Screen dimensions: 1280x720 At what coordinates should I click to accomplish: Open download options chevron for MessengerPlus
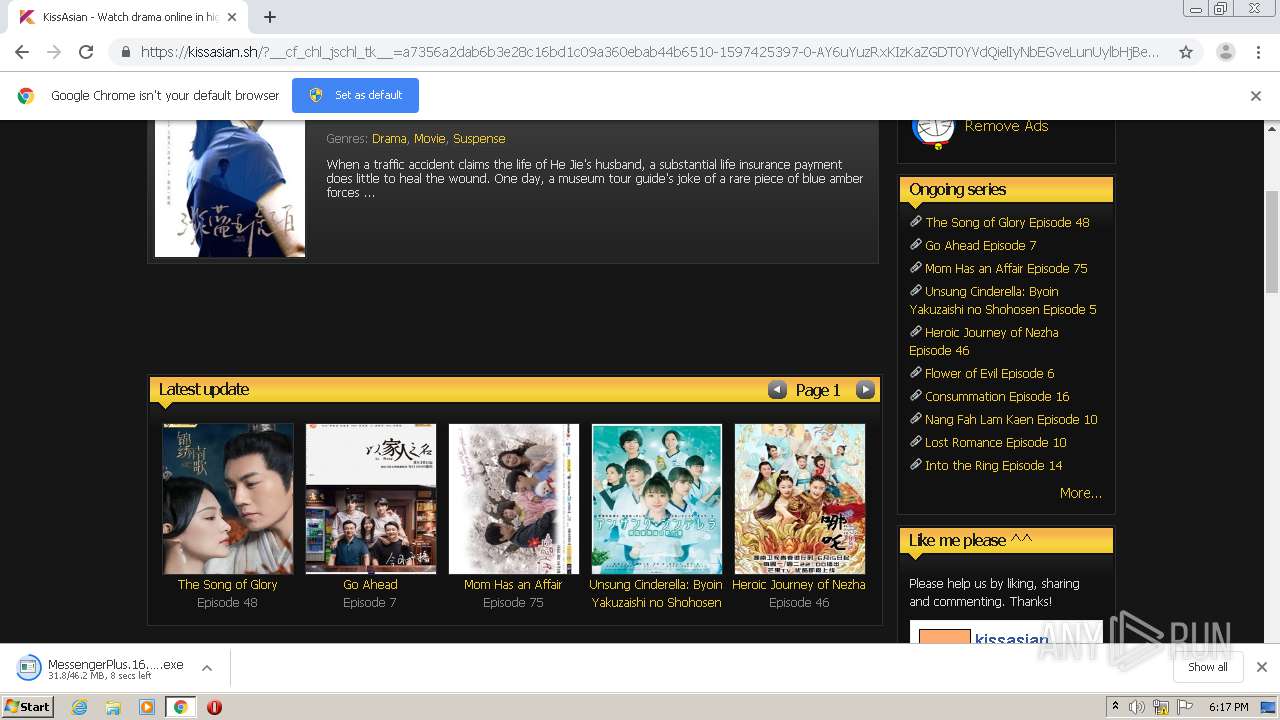tap(207, 668)
